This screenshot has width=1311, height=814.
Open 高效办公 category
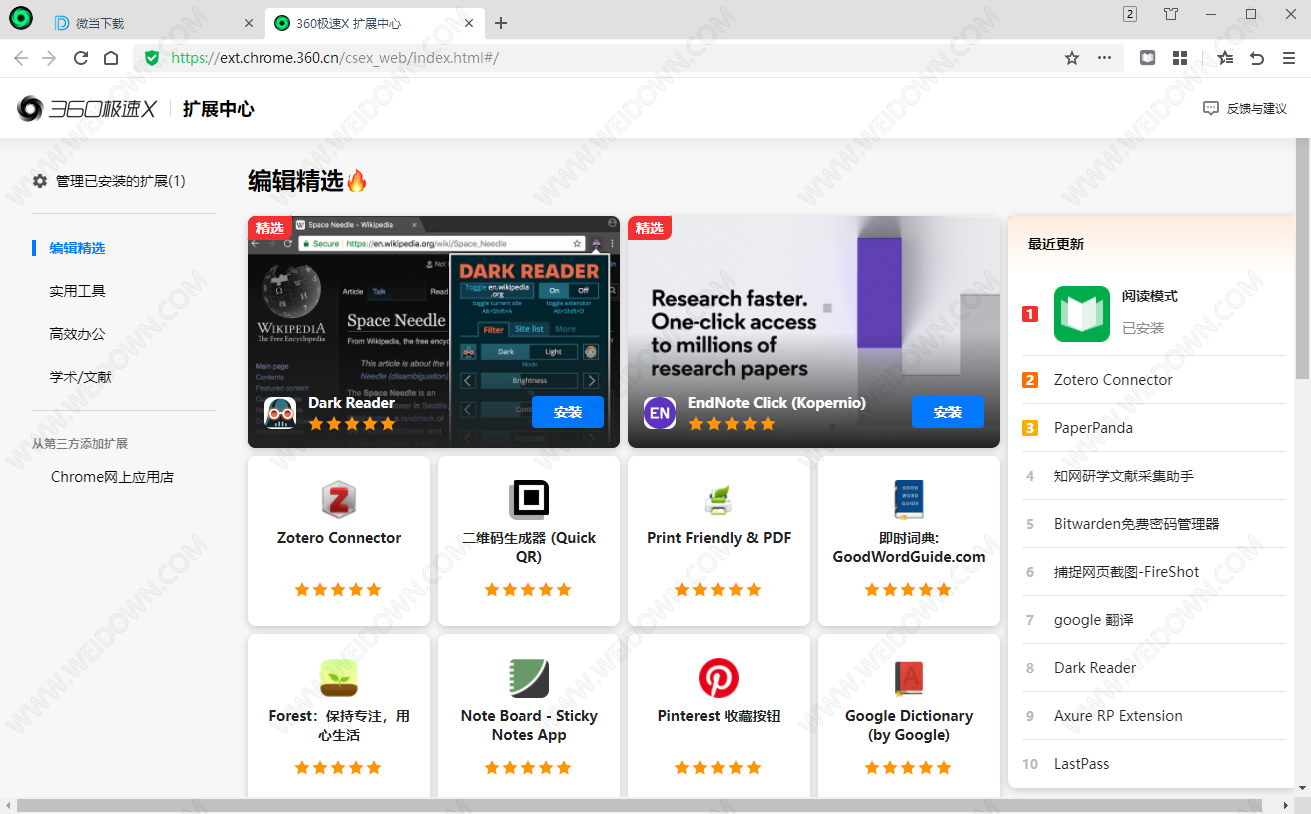pos(78,334)
